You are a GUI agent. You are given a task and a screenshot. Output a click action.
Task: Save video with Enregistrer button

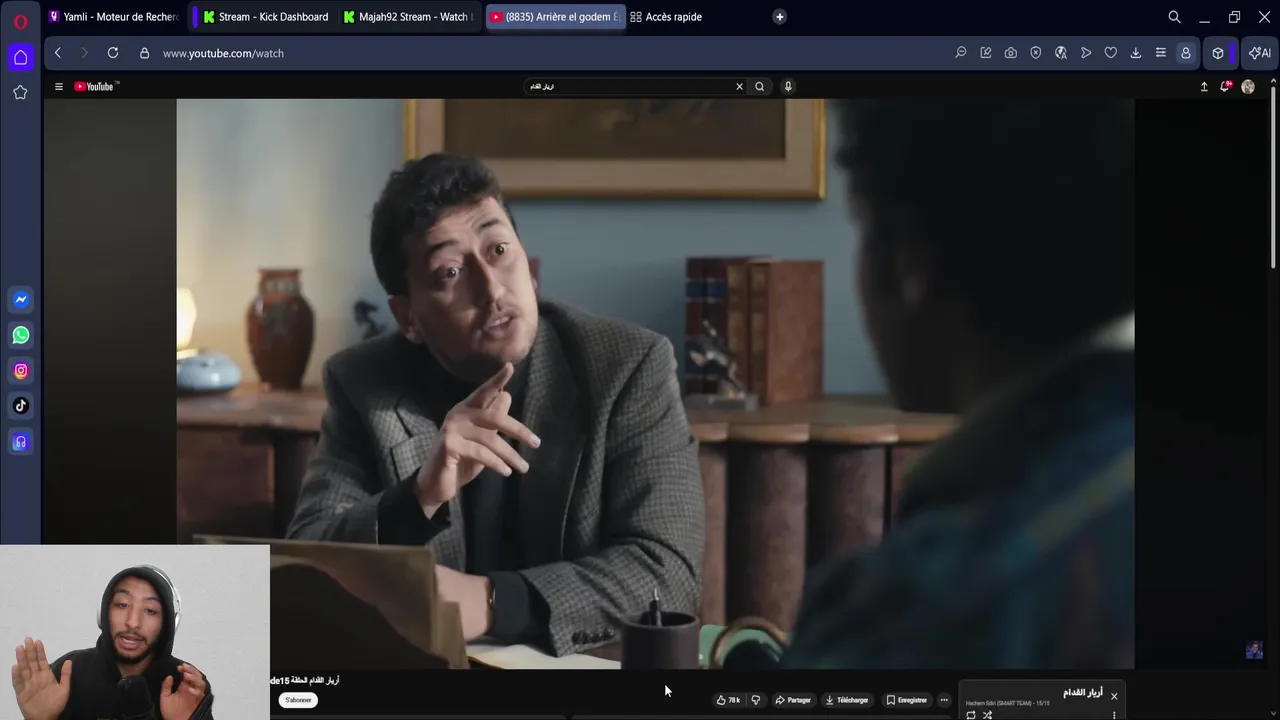pyautogui.click(x=907, y=700)
